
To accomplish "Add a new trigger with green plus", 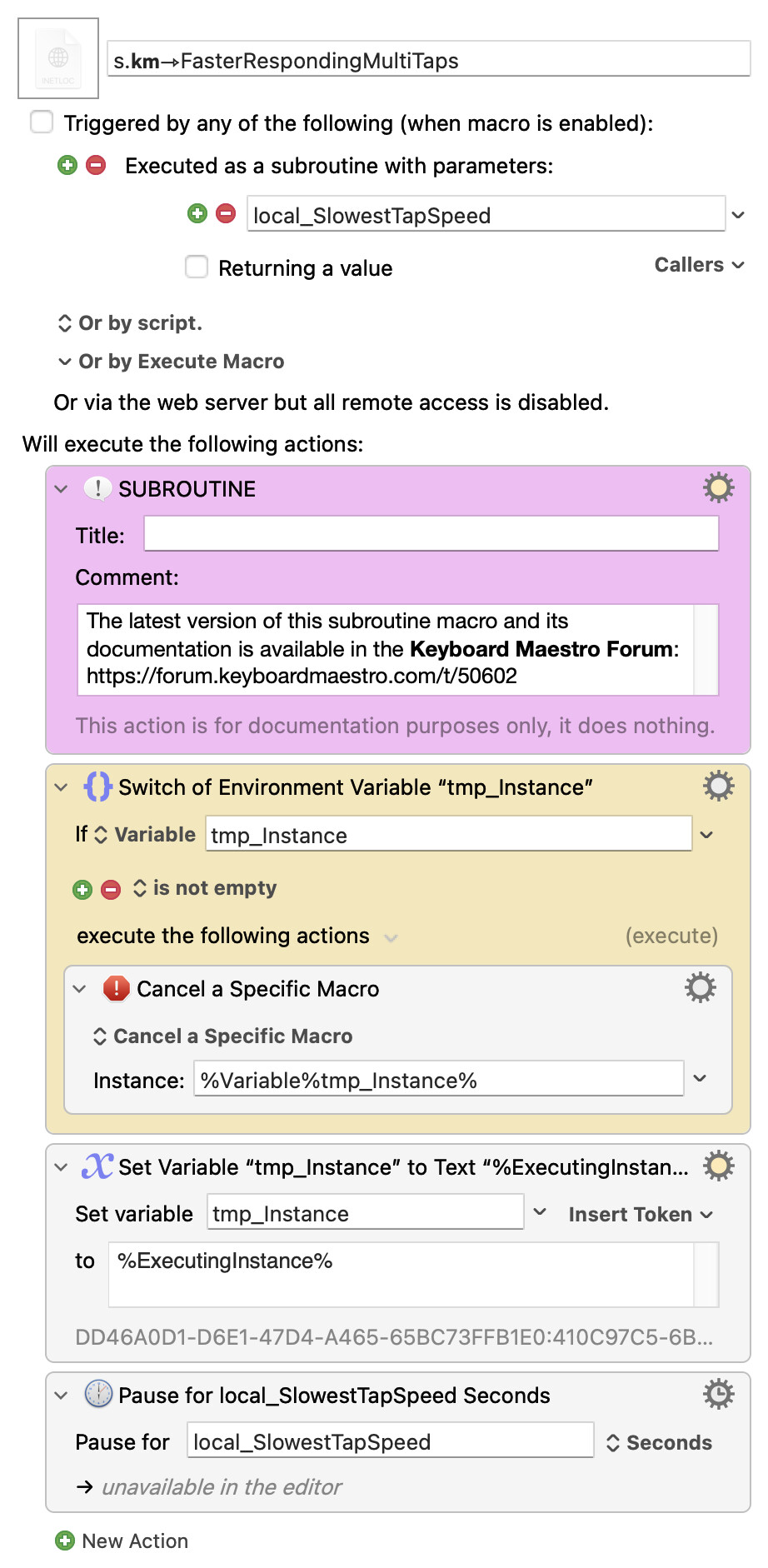I will coord(67,165).
